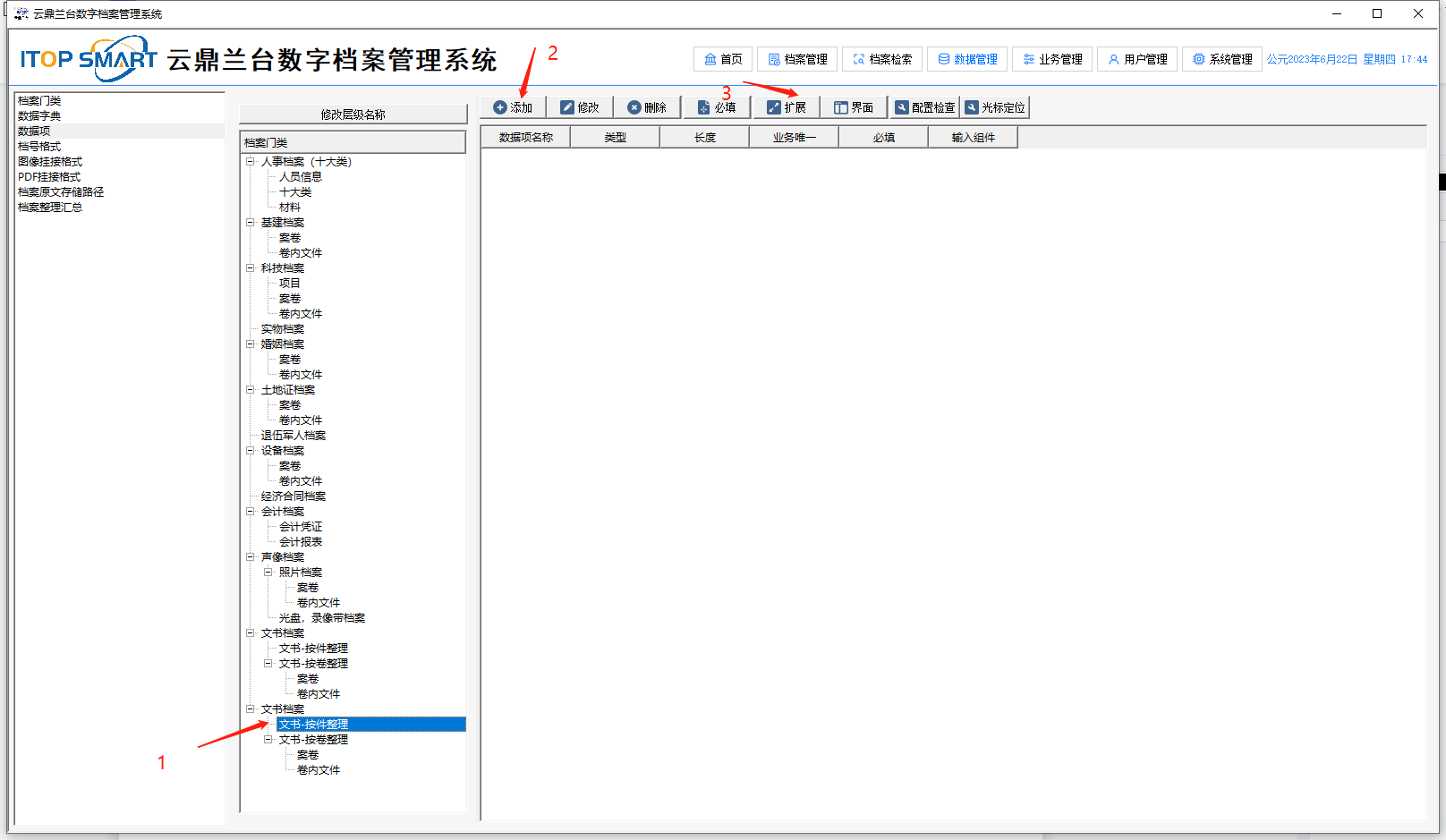1446x840 pixels.
Task: Click the 光标定位 (Cursor locate) button
Action: [x=995, y=107]
